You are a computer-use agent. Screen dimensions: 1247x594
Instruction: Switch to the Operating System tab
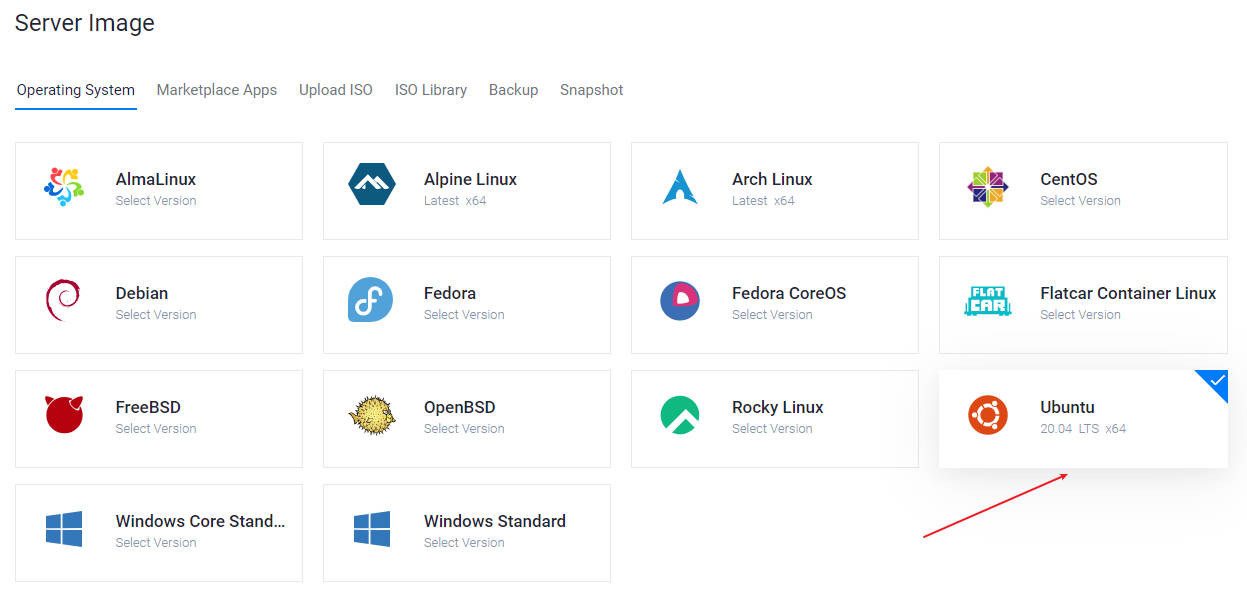(x=76, y=90)
